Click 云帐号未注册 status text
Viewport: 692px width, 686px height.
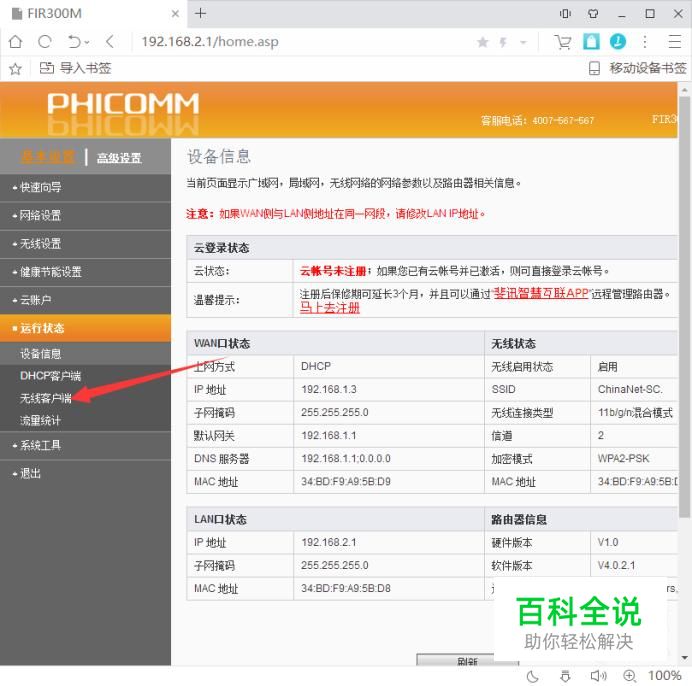[x=333, y=271]
